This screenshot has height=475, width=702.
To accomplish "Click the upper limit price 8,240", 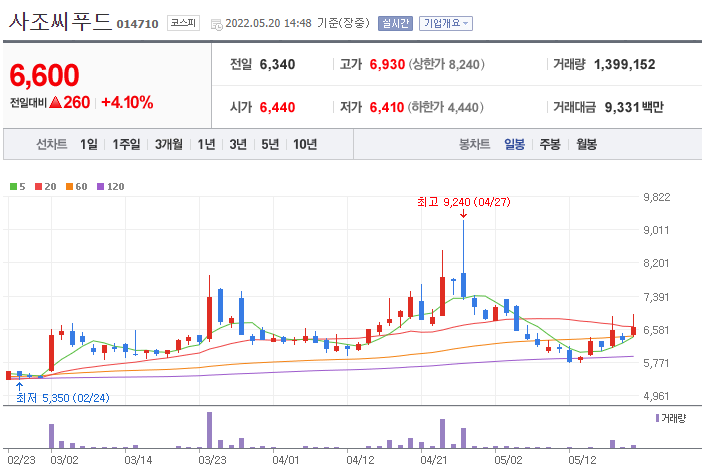I will point(464,64).
